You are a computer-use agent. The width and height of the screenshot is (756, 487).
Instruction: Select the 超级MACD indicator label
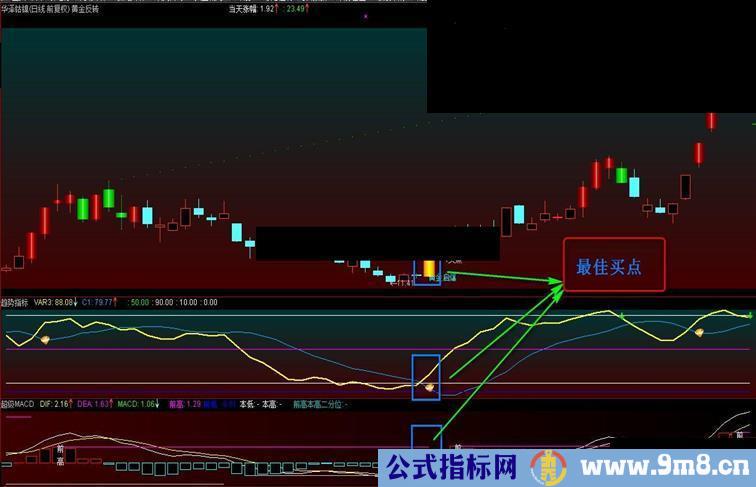point(18,404)
